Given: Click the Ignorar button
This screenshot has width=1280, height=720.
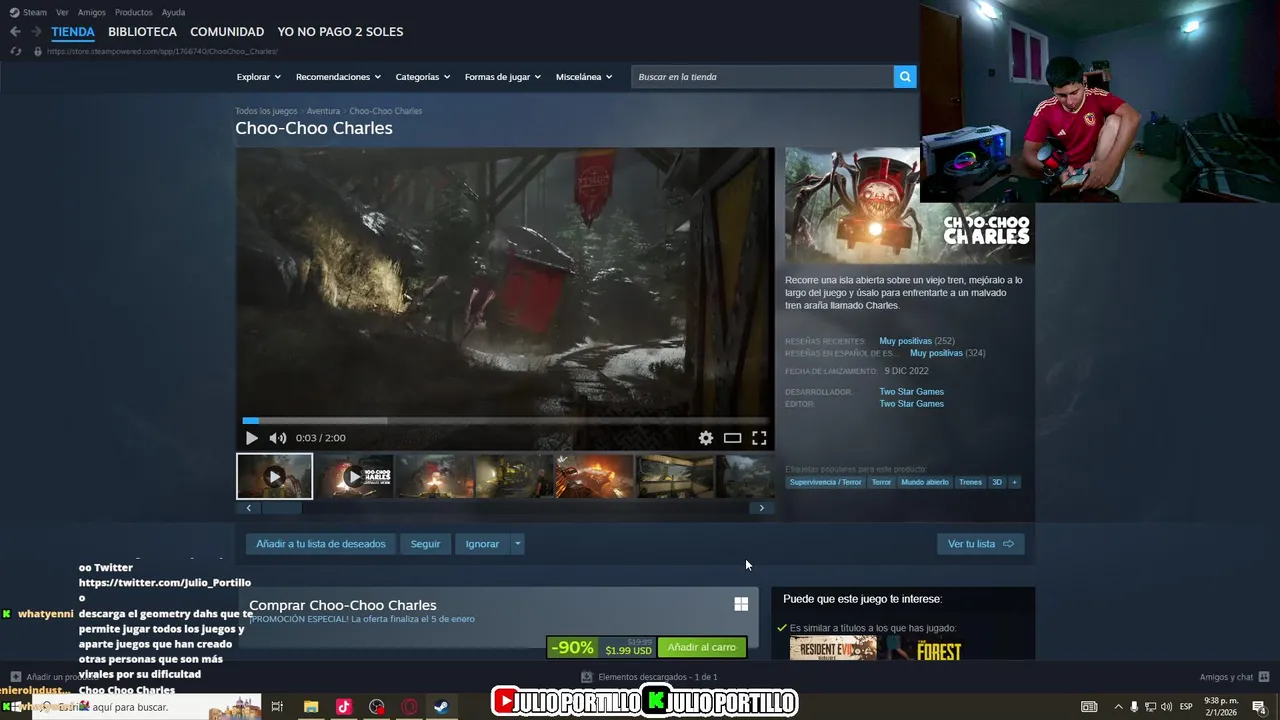Looking at the screenshot, I should coord(482,544).
